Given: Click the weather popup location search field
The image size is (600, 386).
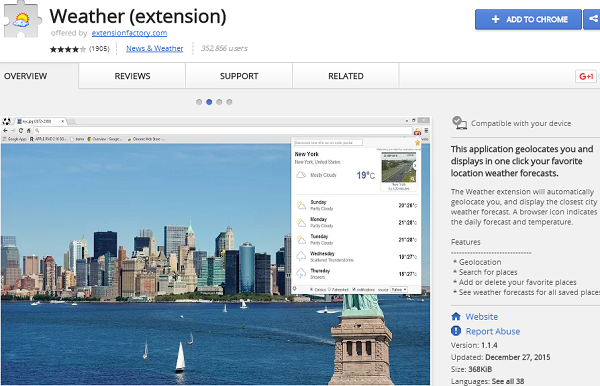Looking at the screenshot, I should click(x=328, y=143).
